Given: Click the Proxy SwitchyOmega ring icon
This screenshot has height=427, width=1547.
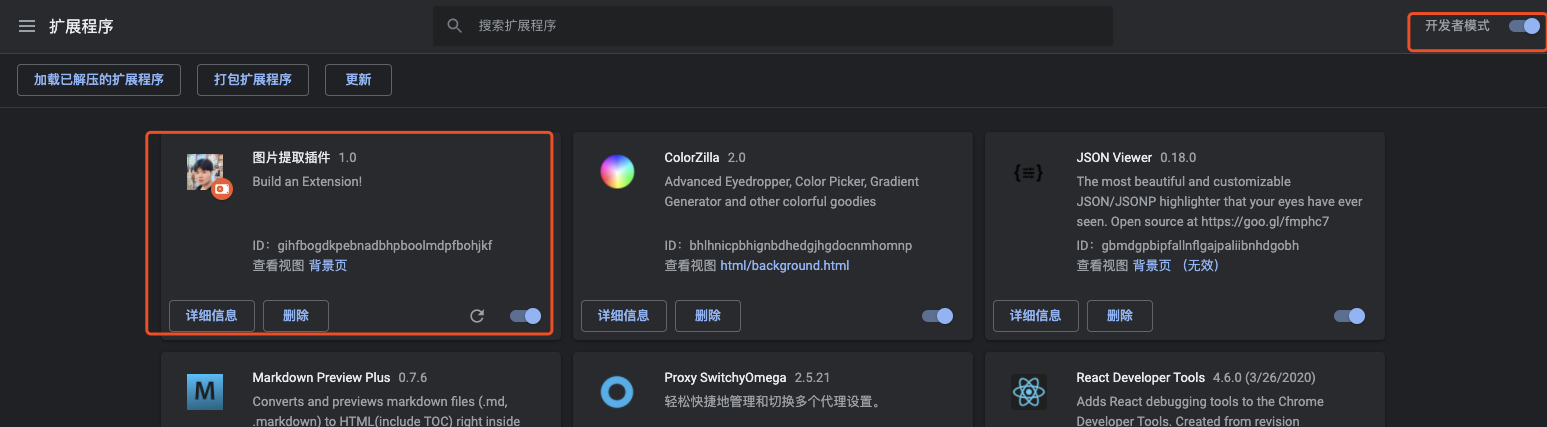Looking at the screenshot, I should tap(617, 392).
